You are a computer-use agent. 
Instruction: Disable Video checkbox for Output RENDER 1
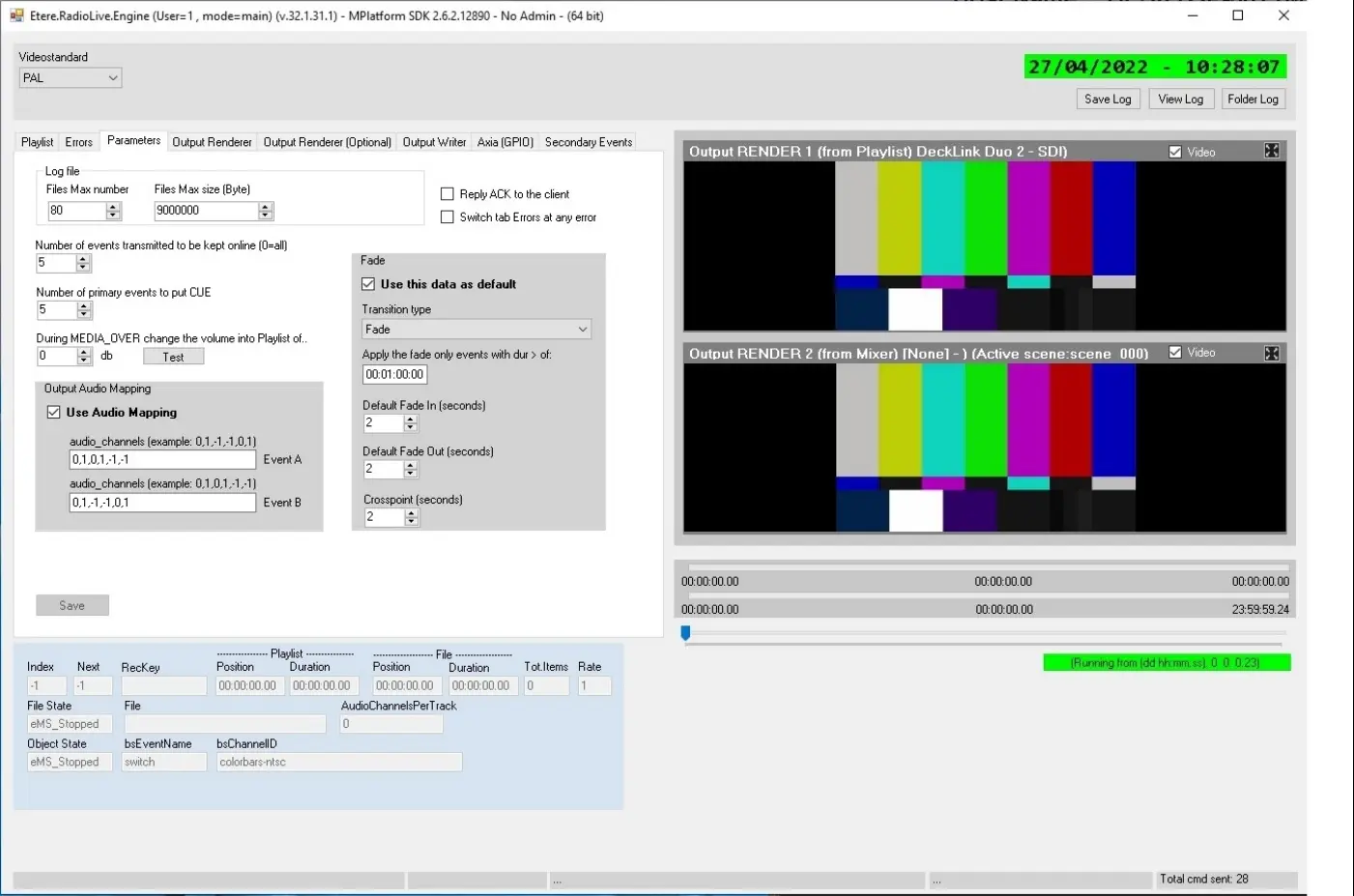(1175, 152)
